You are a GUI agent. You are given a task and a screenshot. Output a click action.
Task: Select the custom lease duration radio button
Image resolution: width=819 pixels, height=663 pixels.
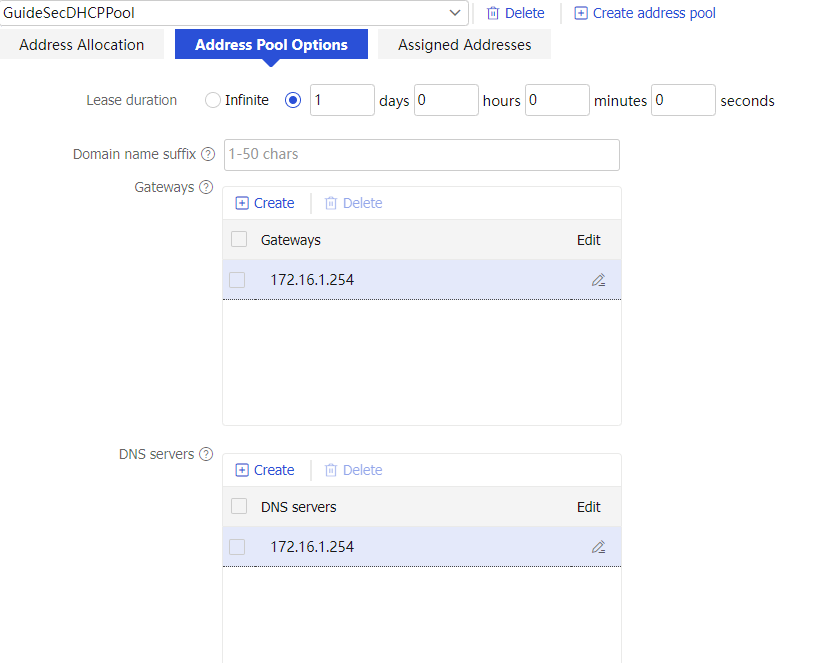pos(293,100)
